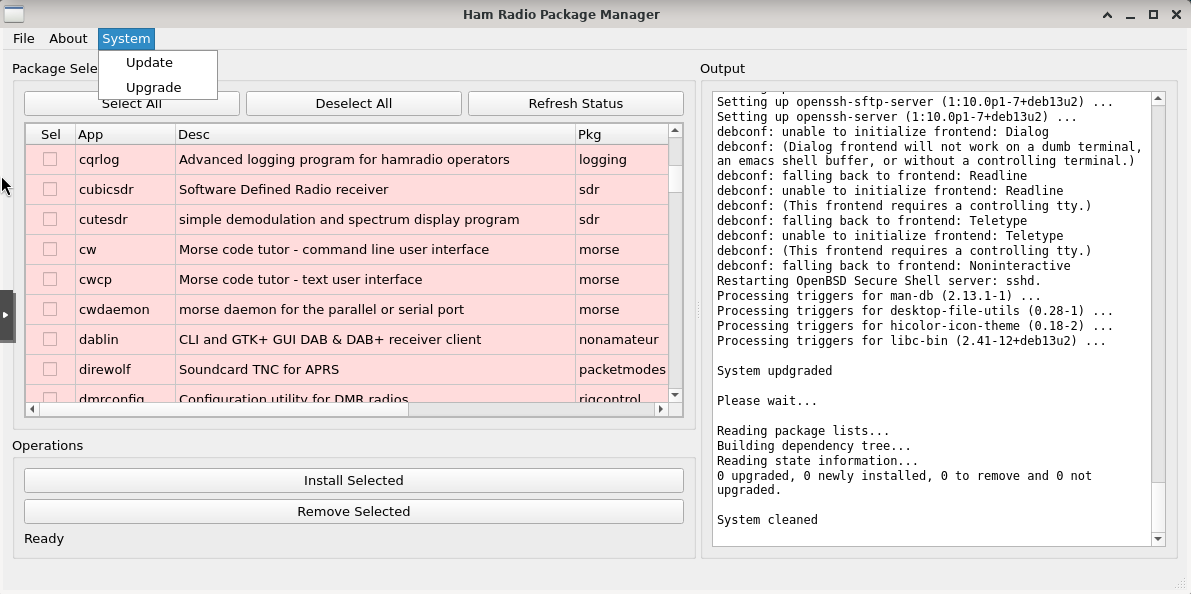Viewport: 1191px width, 594px height.
Task: Click the Output panel's scroll down arrow
Action: click(1158, 539)
